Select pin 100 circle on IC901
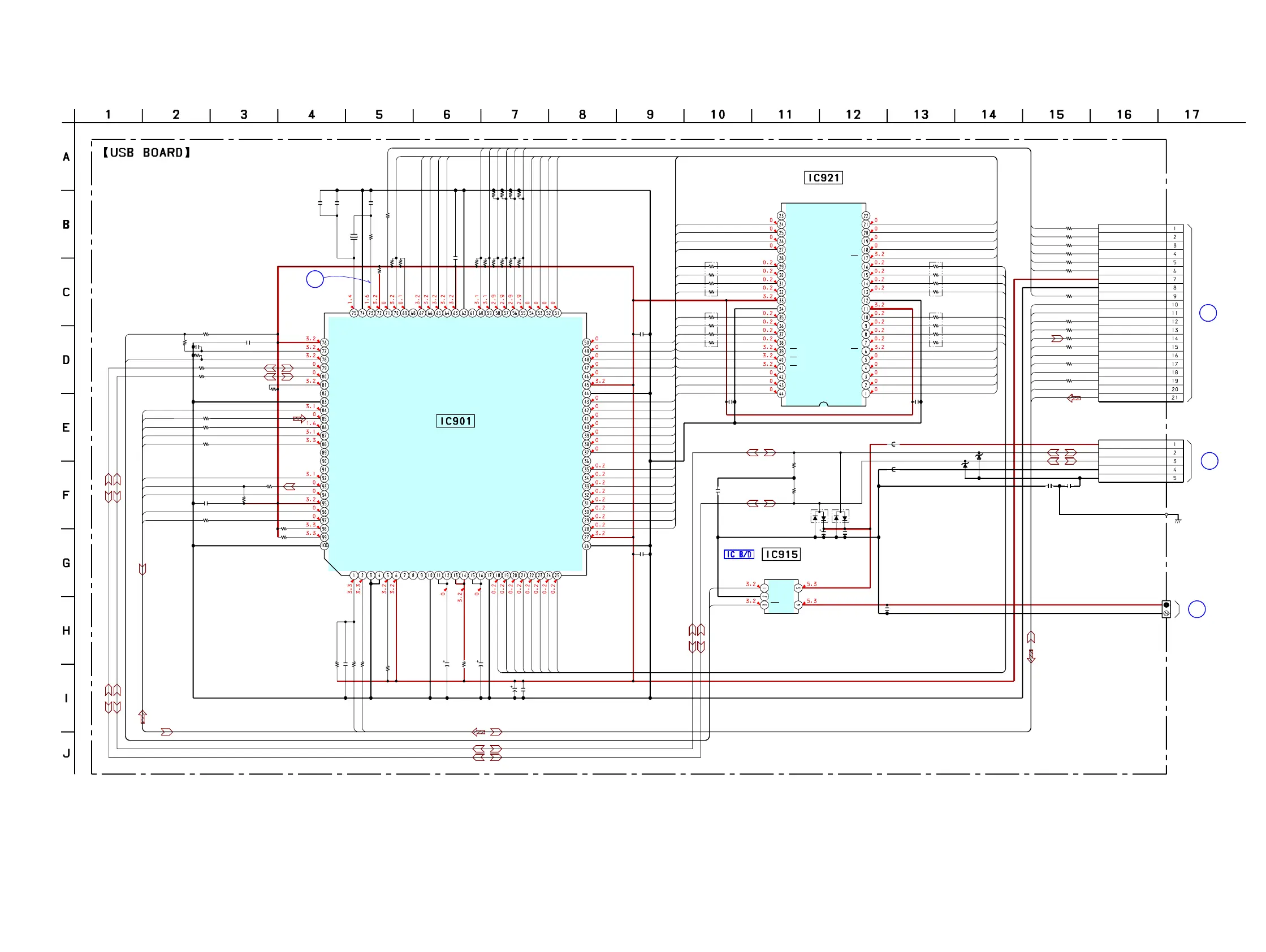The image size is (1266, 952). (325, 546)
